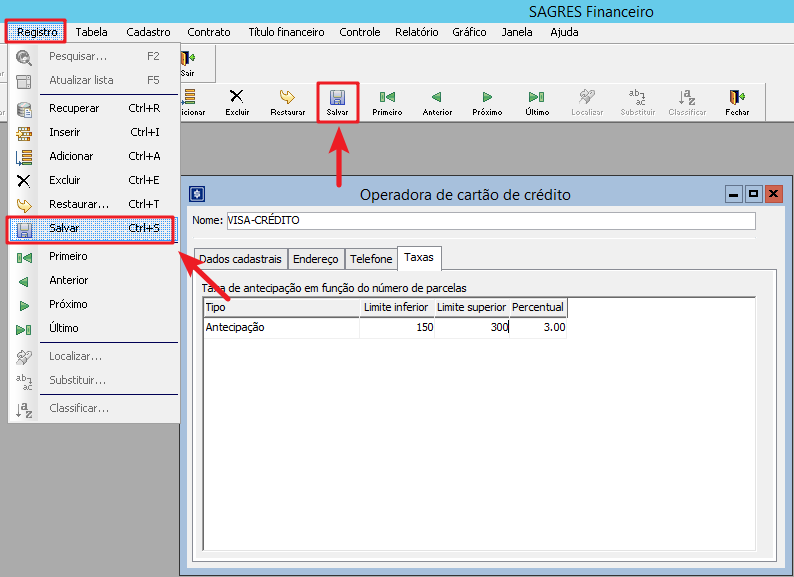Open the Janela menu
The image size is (794, 577).
pos(517,32)
